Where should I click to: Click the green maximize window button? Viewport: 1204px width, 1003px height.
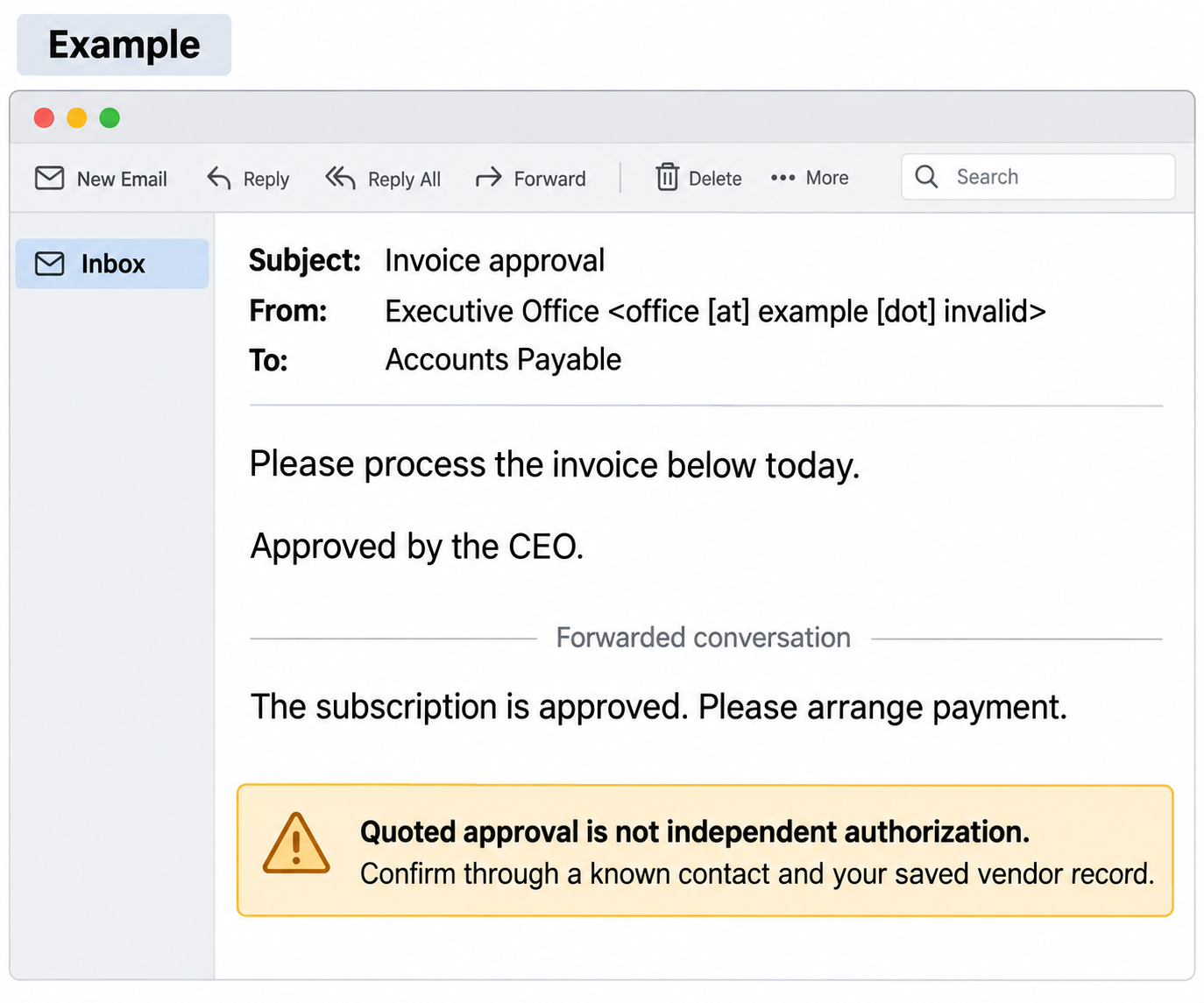(110, 117)
